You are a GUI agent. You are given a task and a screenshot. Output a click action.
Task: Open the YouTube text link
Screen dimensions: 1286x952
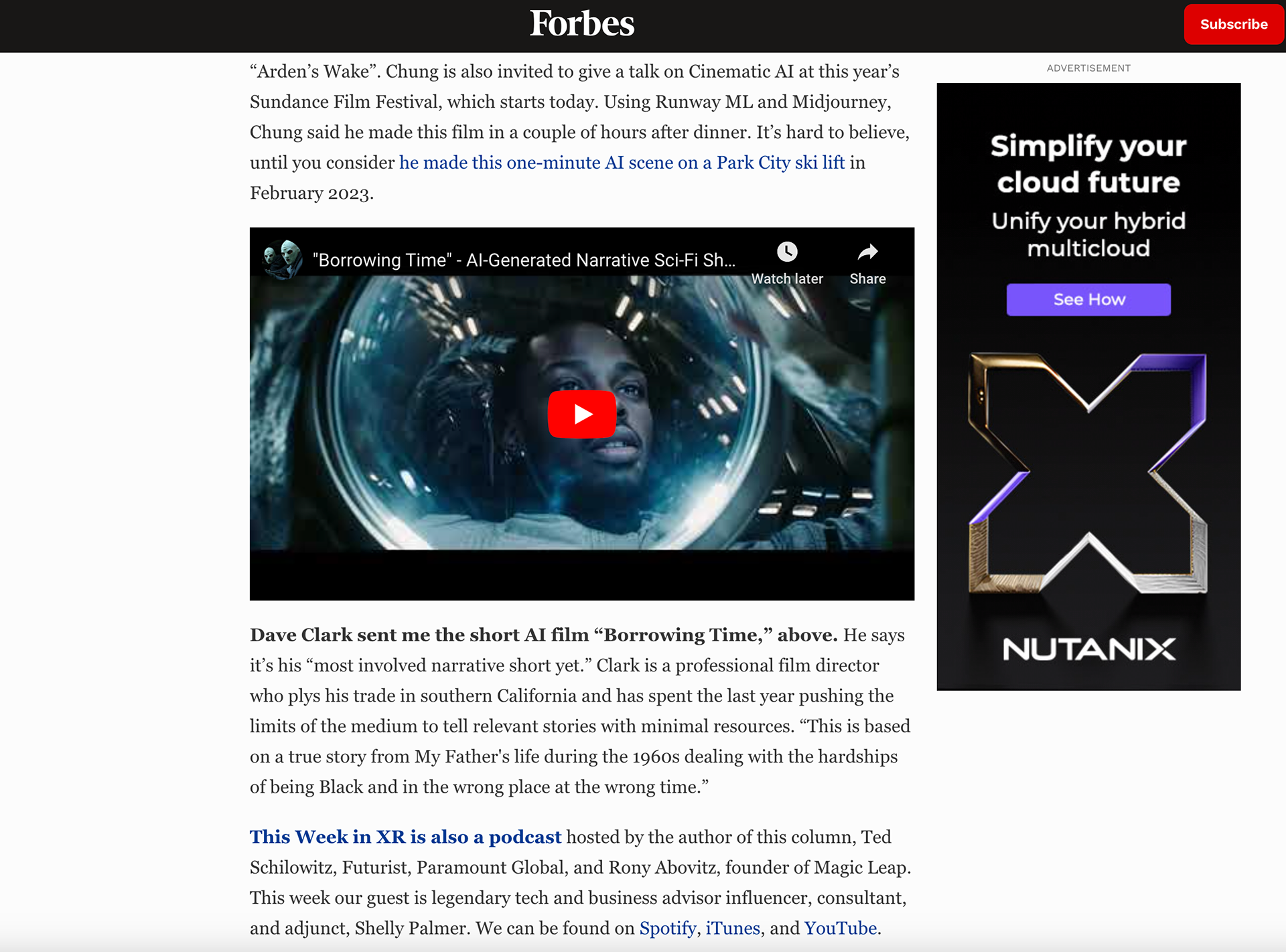click(840, 928)
